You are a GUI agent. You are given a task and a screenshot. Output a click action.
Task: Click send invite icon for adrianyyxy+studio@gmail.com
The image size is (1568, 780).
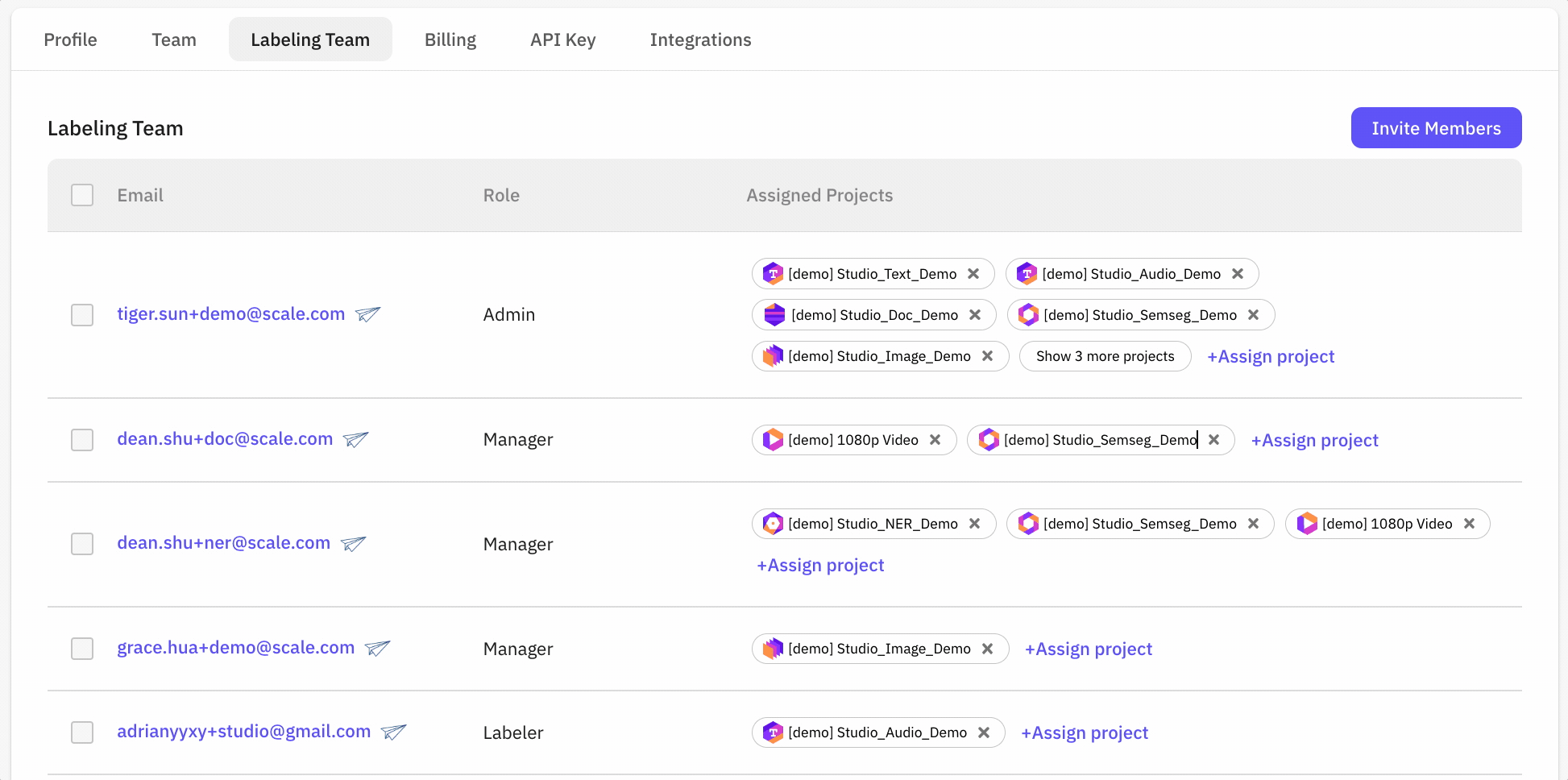[393, 732]
